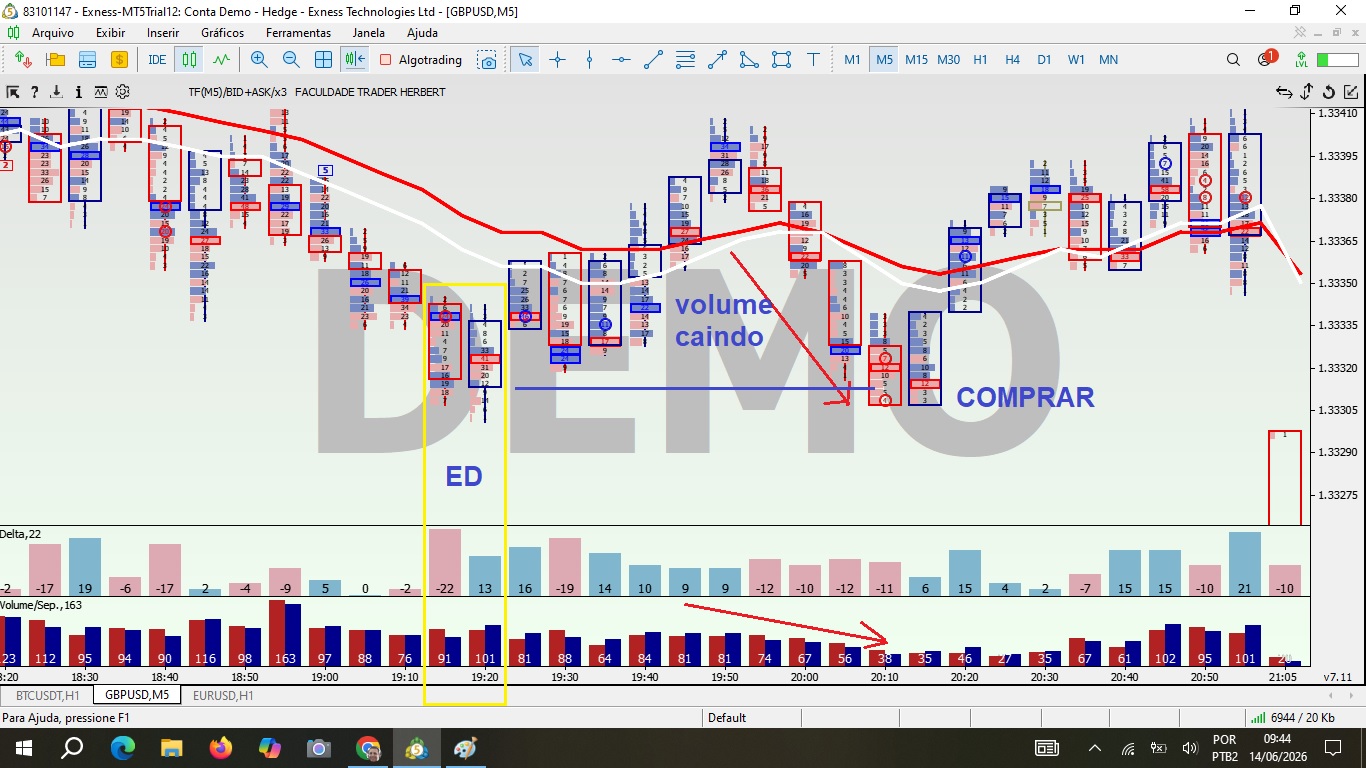This screenshot has width=1366, height=768.
Task: Switch to the EURUSD,H1 chart tab
Action: 223,695
